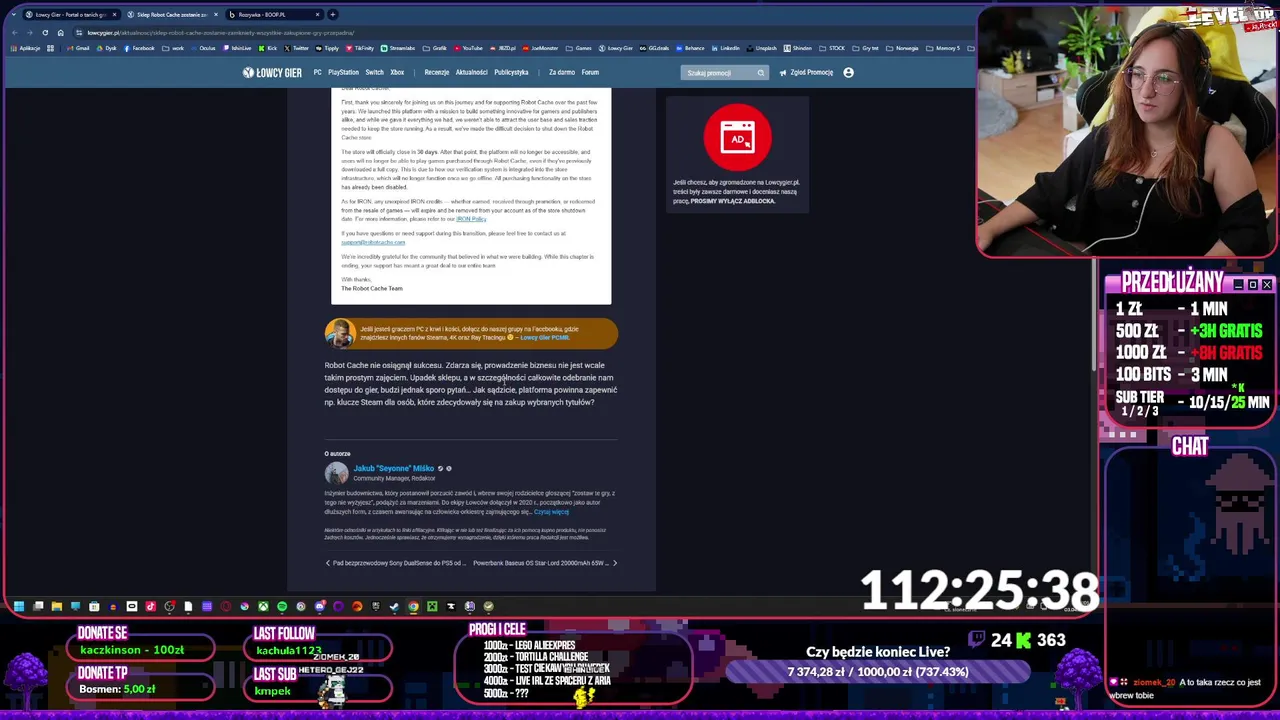
Task: Open the Switch menu item
Action: click(x=374, y=72)
